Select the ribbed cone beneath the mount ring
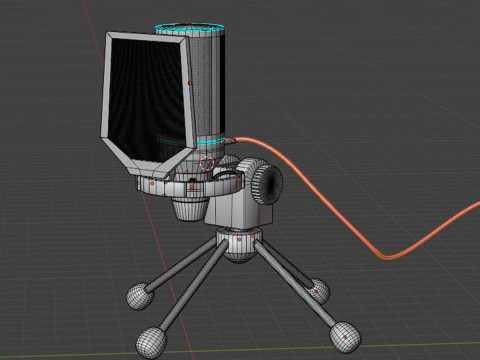The height and width of the screenshot is (360, 480). (x=189, y=209)
